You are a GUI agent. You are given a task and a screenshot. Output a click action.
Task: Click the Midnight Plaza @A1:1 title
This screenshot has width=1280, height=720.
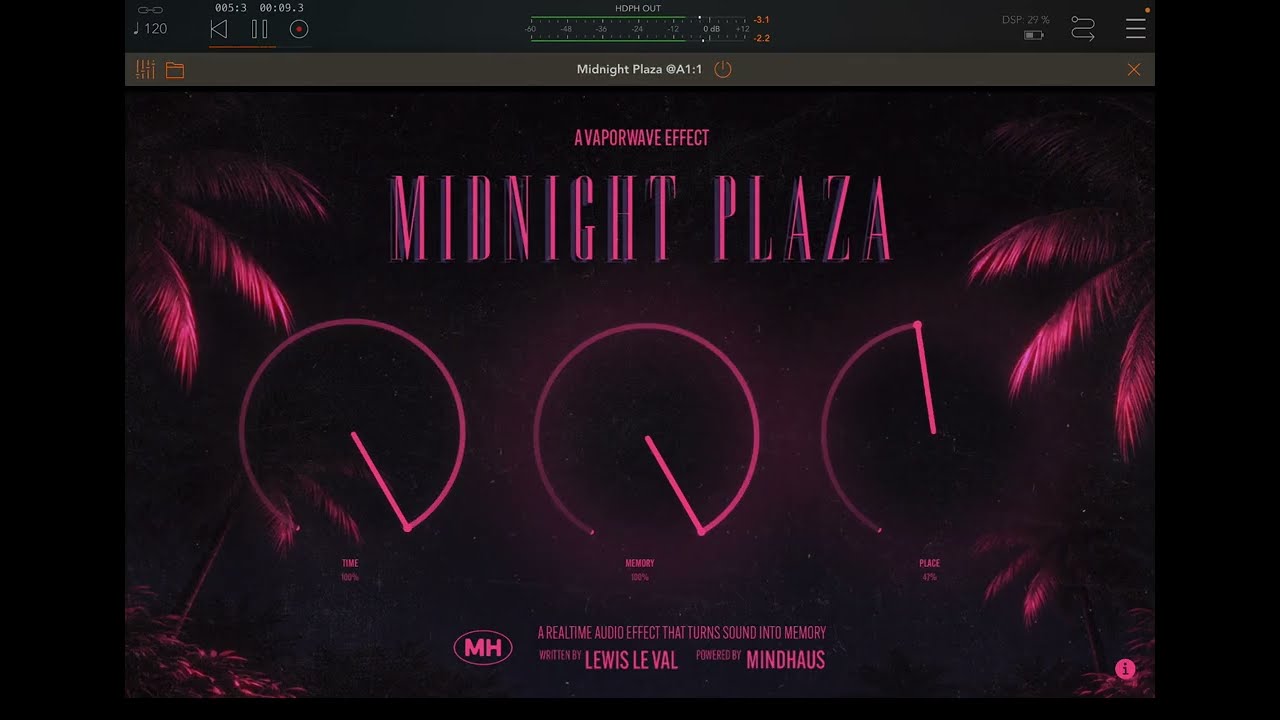click(x=640, y=69)
